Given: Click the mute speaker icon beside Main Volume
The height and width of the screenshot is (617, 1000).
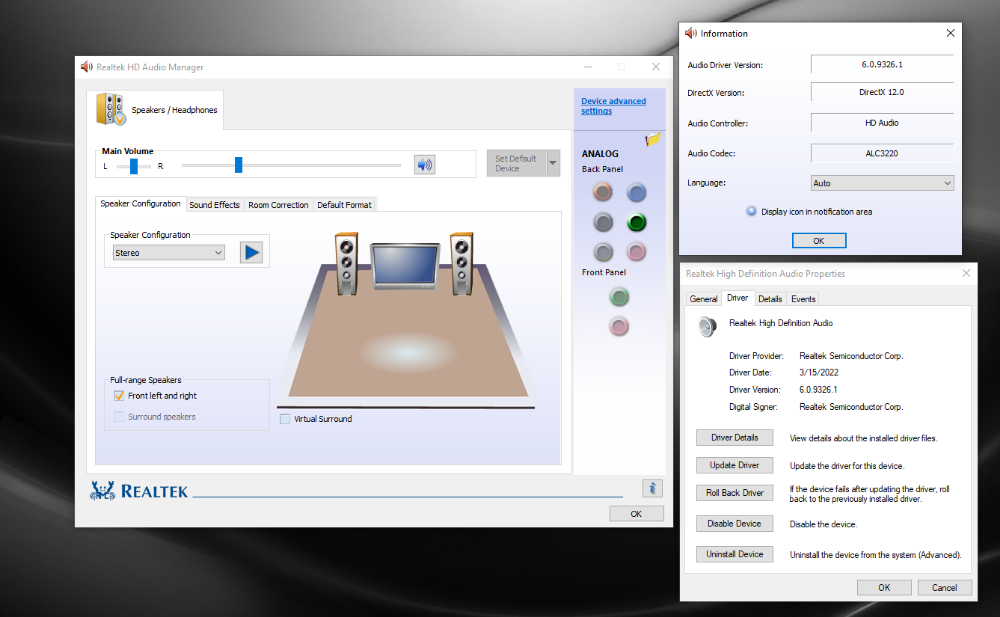Looking at the screenshot, I should click(x=425, y=165).
